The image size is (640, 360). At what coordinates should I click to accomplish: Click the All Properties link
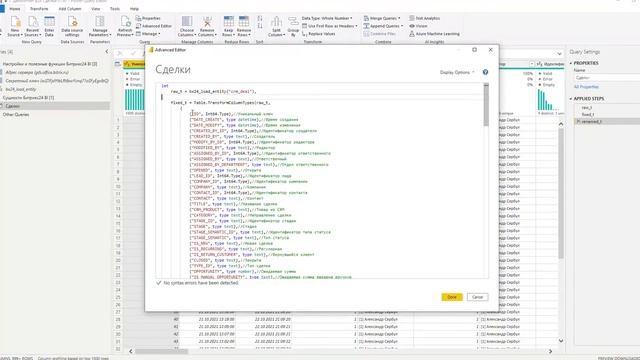(586, 87)
